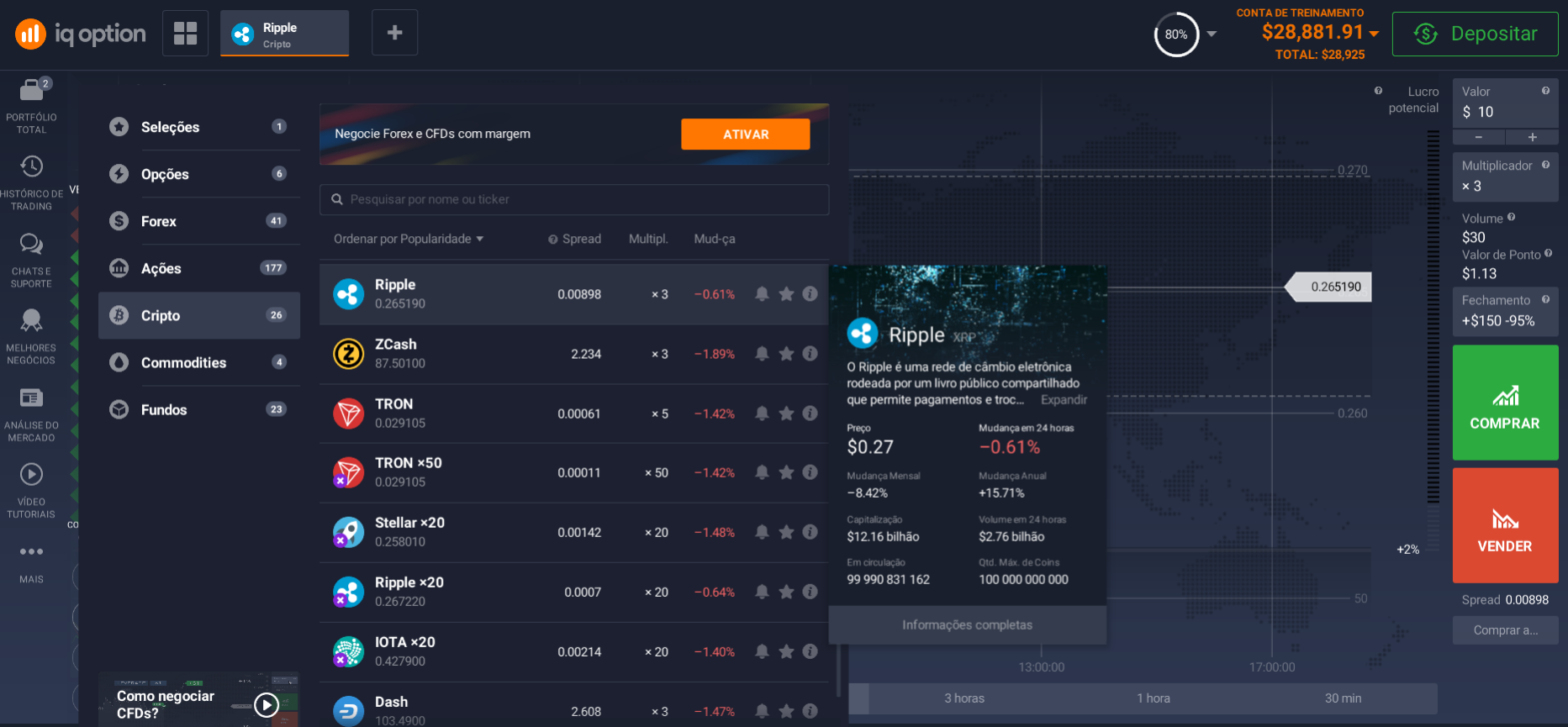Click the green COMPRAR button
Screen dimensions: 1568x727
(x=1505, y=403)
